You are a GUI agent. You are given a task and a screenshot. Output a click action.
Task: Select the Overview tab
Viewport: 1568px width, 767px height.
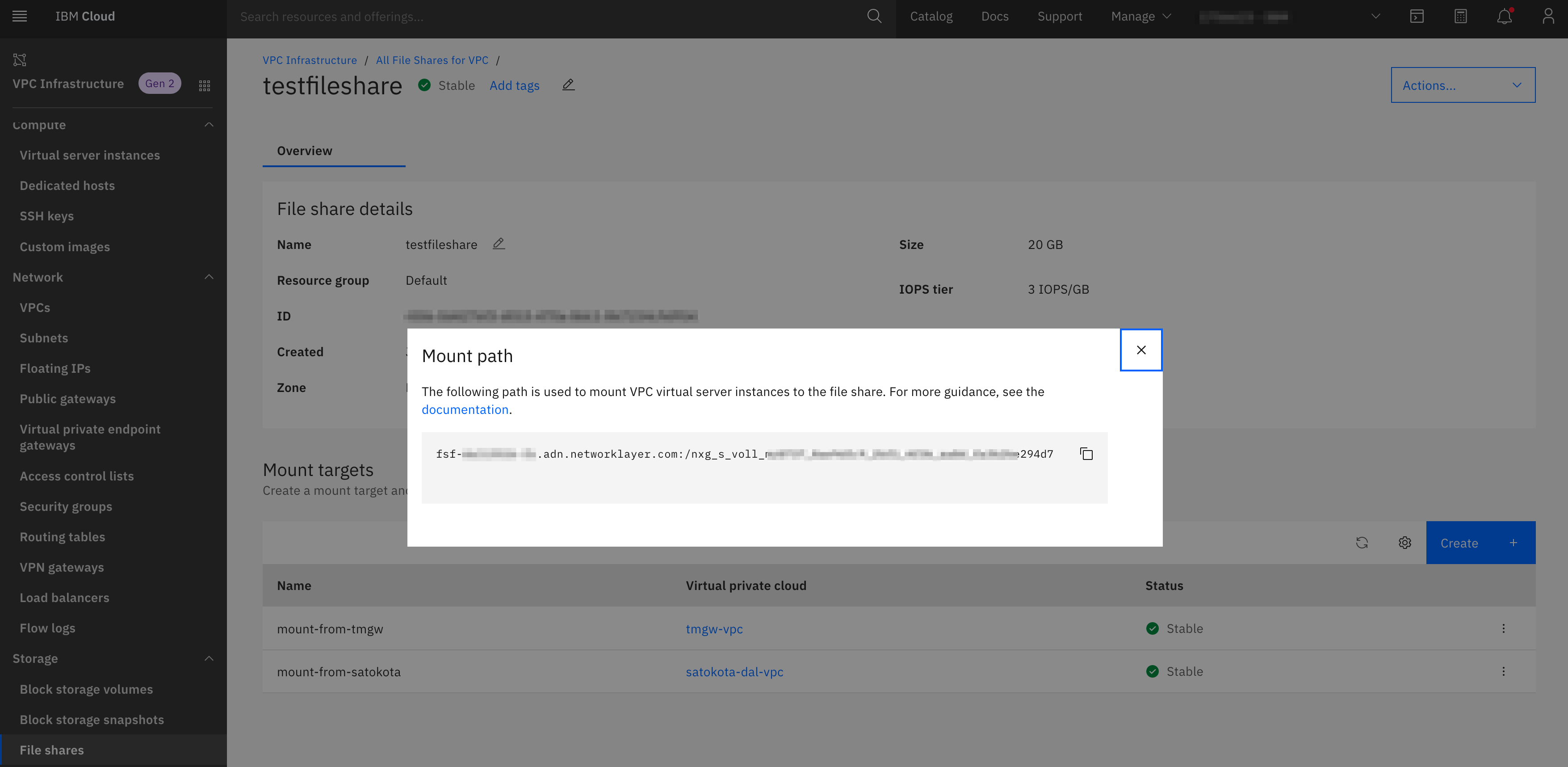pyautogui.click(x=304, y=151)
